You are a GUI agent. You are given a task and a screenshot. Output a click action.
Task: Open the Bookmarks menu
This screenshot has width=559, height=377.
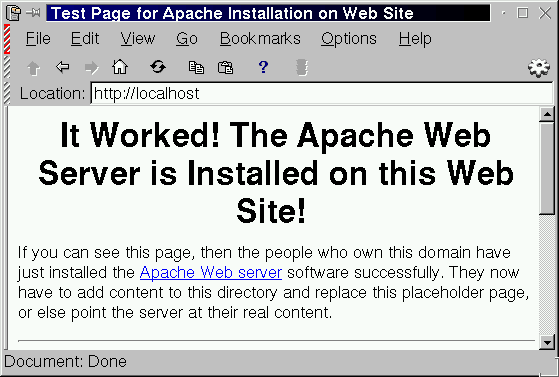coord(260,39)
